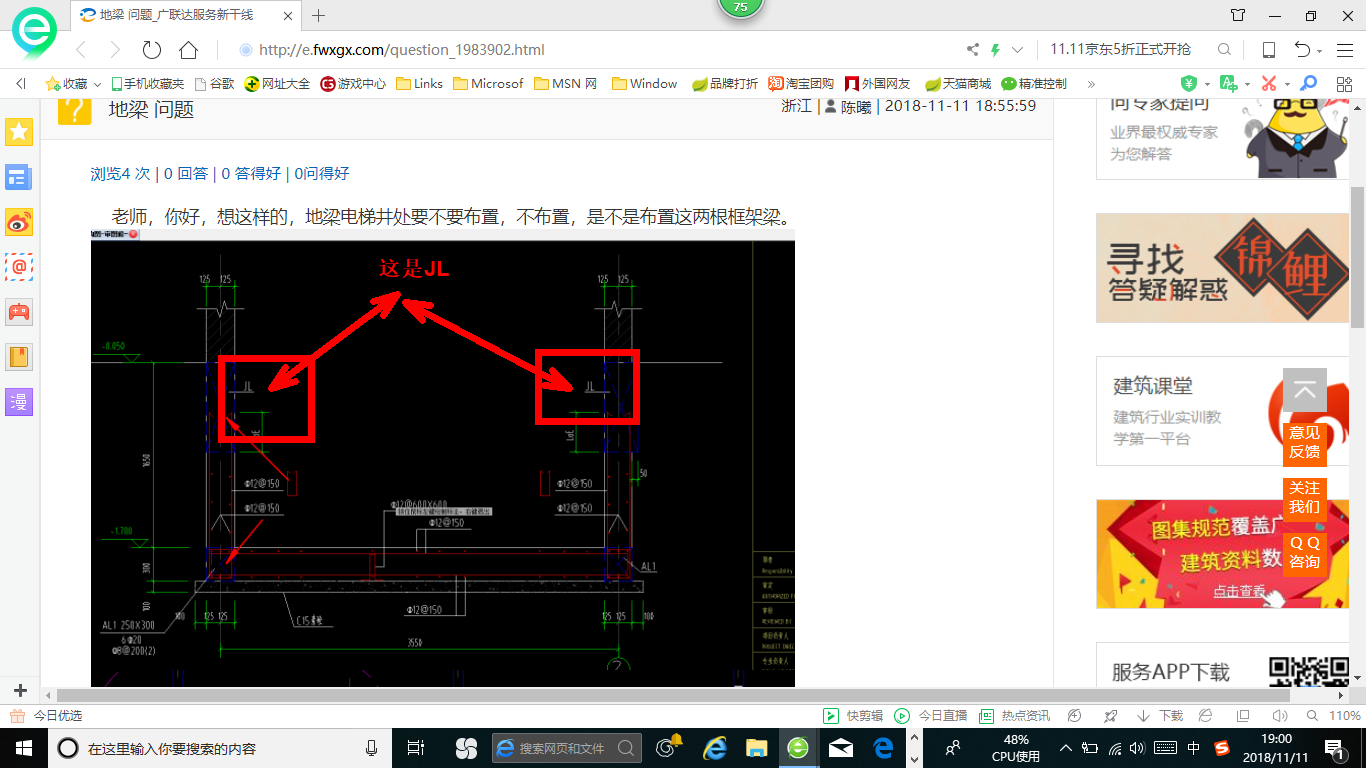Open the mail @ sidebar icon
The width and height of the screenshot is (1366, 768).
[19, 267]
